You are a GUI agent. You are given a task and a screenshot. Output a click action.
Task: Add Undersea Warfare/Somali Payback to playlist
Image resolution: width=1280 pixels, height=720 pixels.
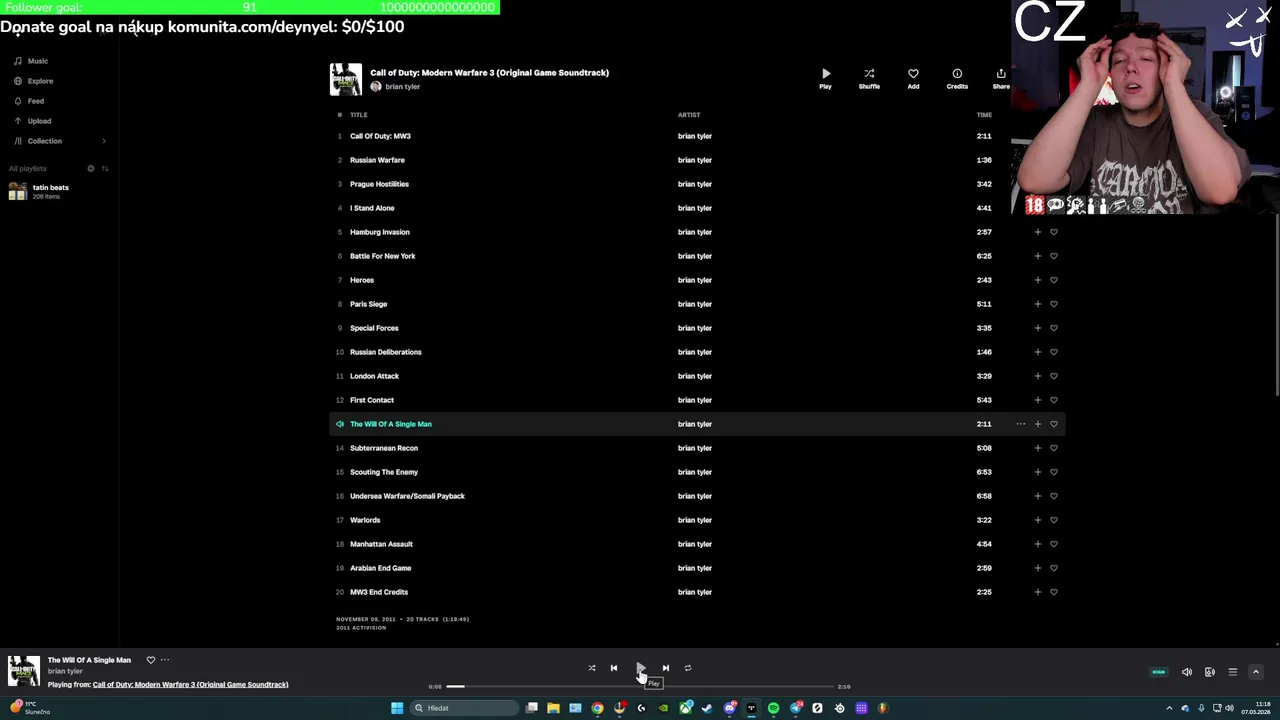coord(1037,496)
